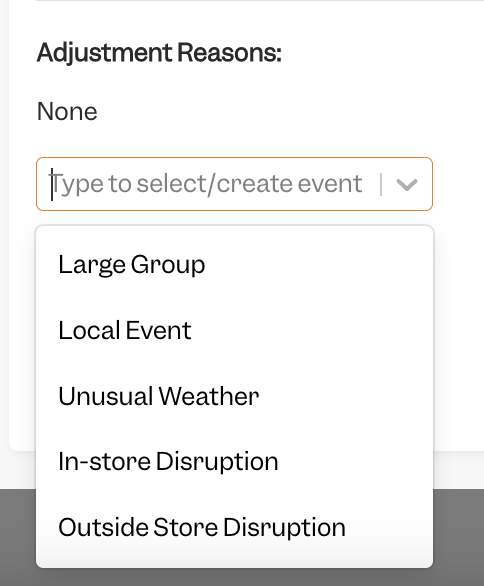The height and width of the screenshot is (586, 484).
Task: Click the vertical separator beside the chevron
Action: pyautogui.click(x=381, y=184)
